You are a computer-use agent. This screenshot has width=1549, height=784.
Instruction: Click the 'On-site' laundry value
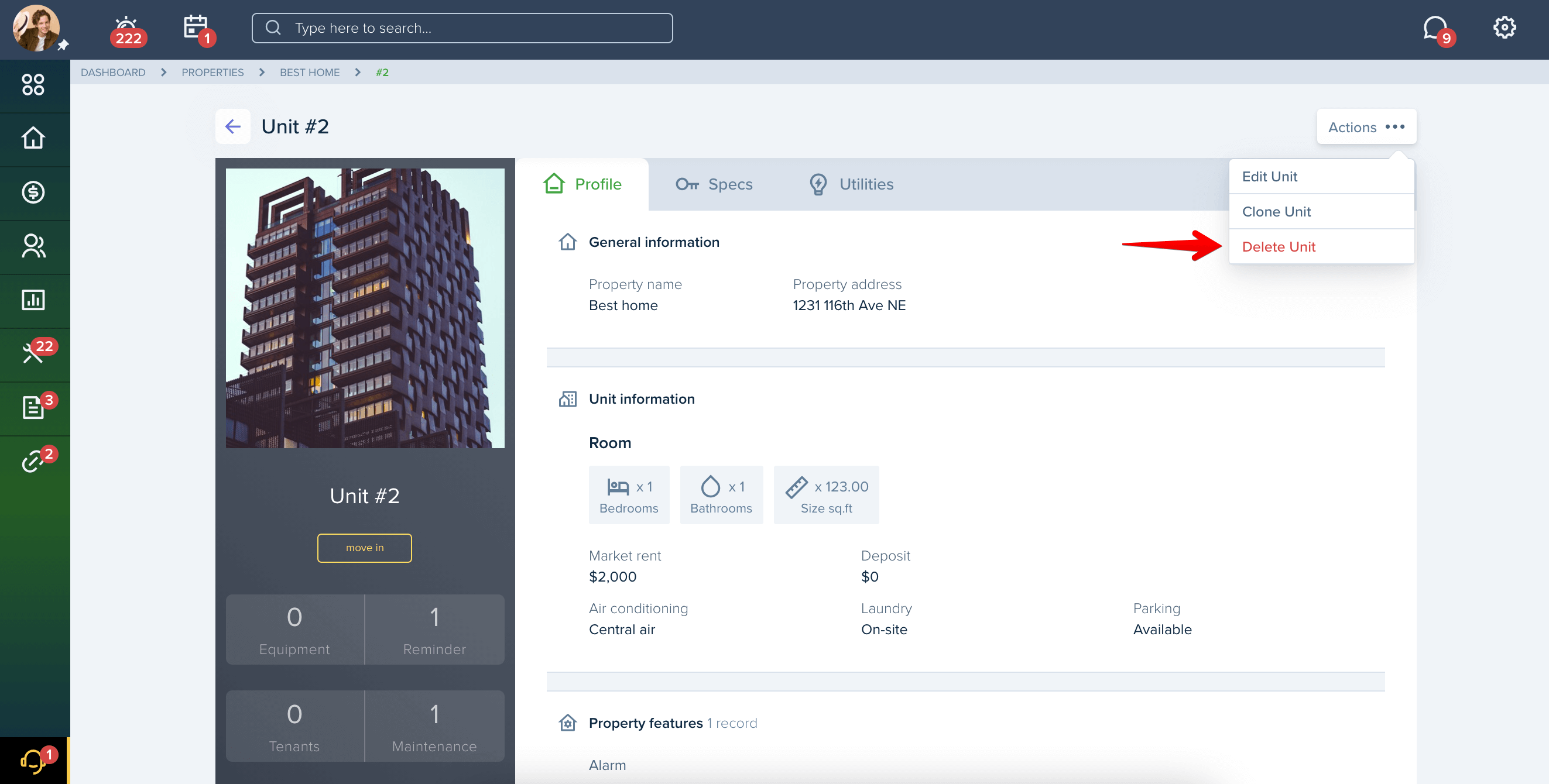click(x=884, y=630)
